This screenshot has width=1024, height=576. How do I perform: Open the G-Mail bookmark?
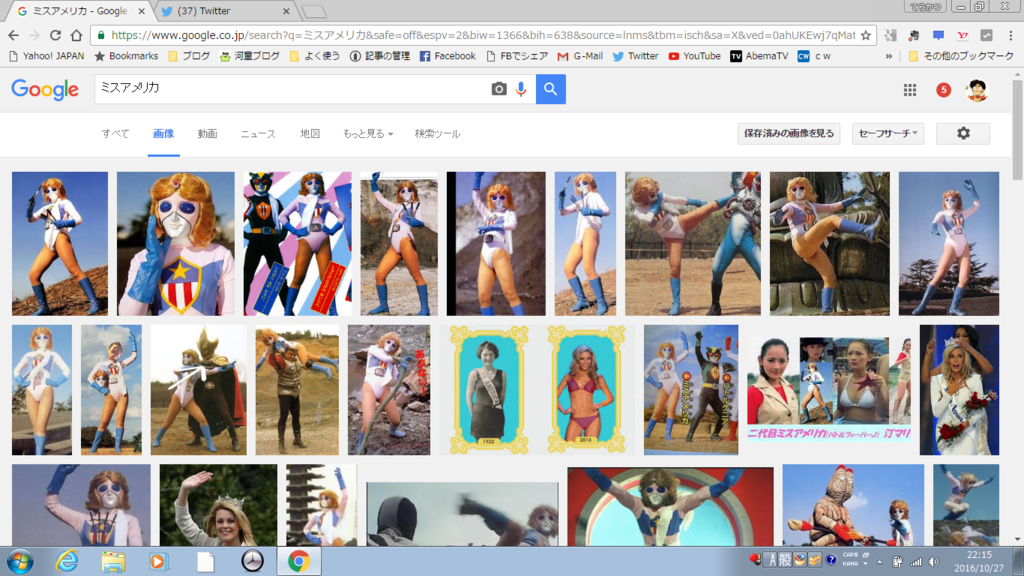click(580, 56)
